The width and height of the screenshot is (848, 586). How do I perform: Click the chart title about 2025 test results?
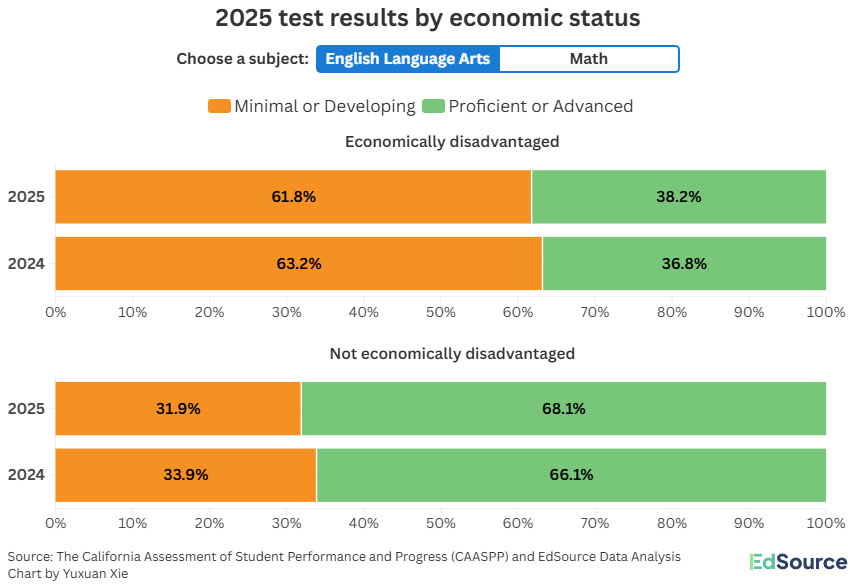click(428, 18)
